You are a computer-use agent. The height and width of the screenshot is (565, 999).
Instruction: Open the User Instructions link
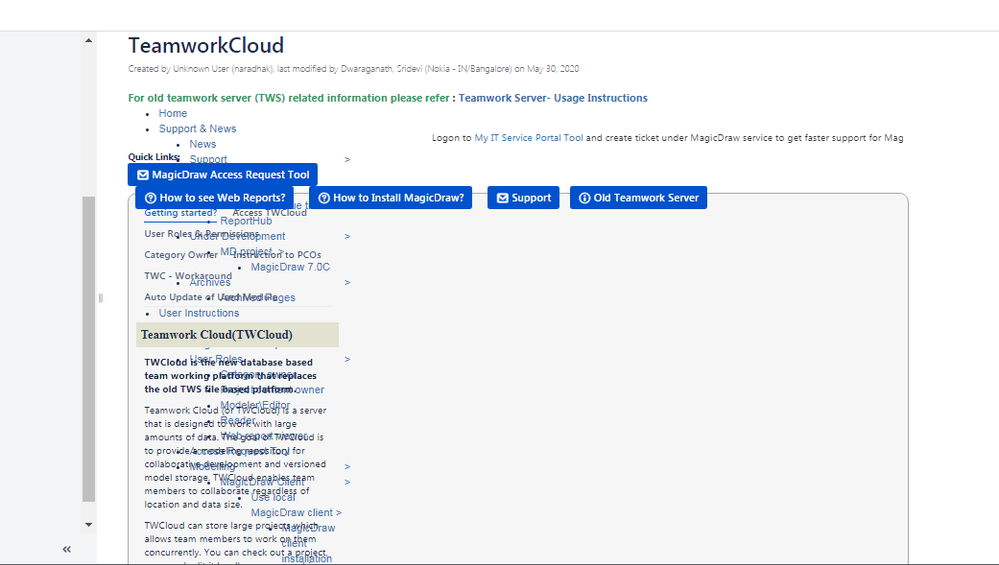(x=199, y=313)
